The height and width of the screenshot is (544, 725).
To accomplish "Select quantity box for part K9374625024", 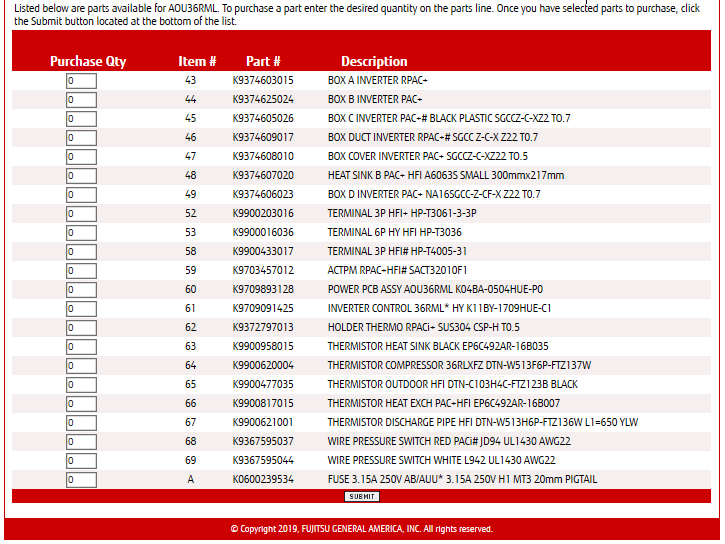I will point(81,99).
